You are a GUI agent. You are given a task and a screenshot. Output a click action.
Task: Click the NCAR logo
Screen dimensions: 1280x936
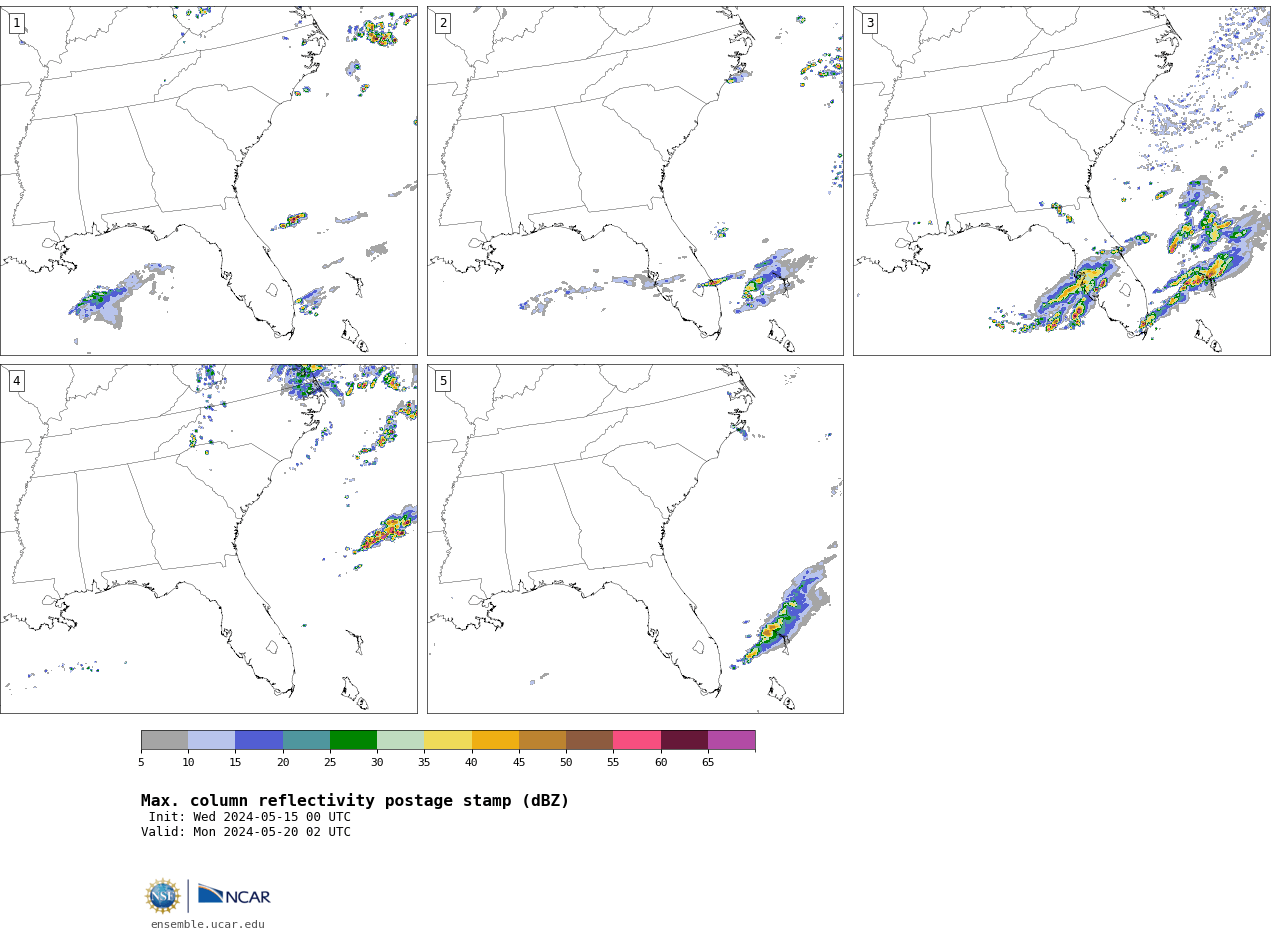(x=234, y=895)
